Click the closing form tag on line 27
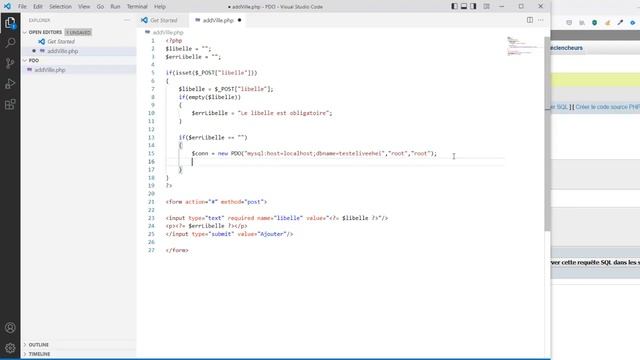Image resolution: width=640 pixels, height=360 pixels. click(177, 250)
